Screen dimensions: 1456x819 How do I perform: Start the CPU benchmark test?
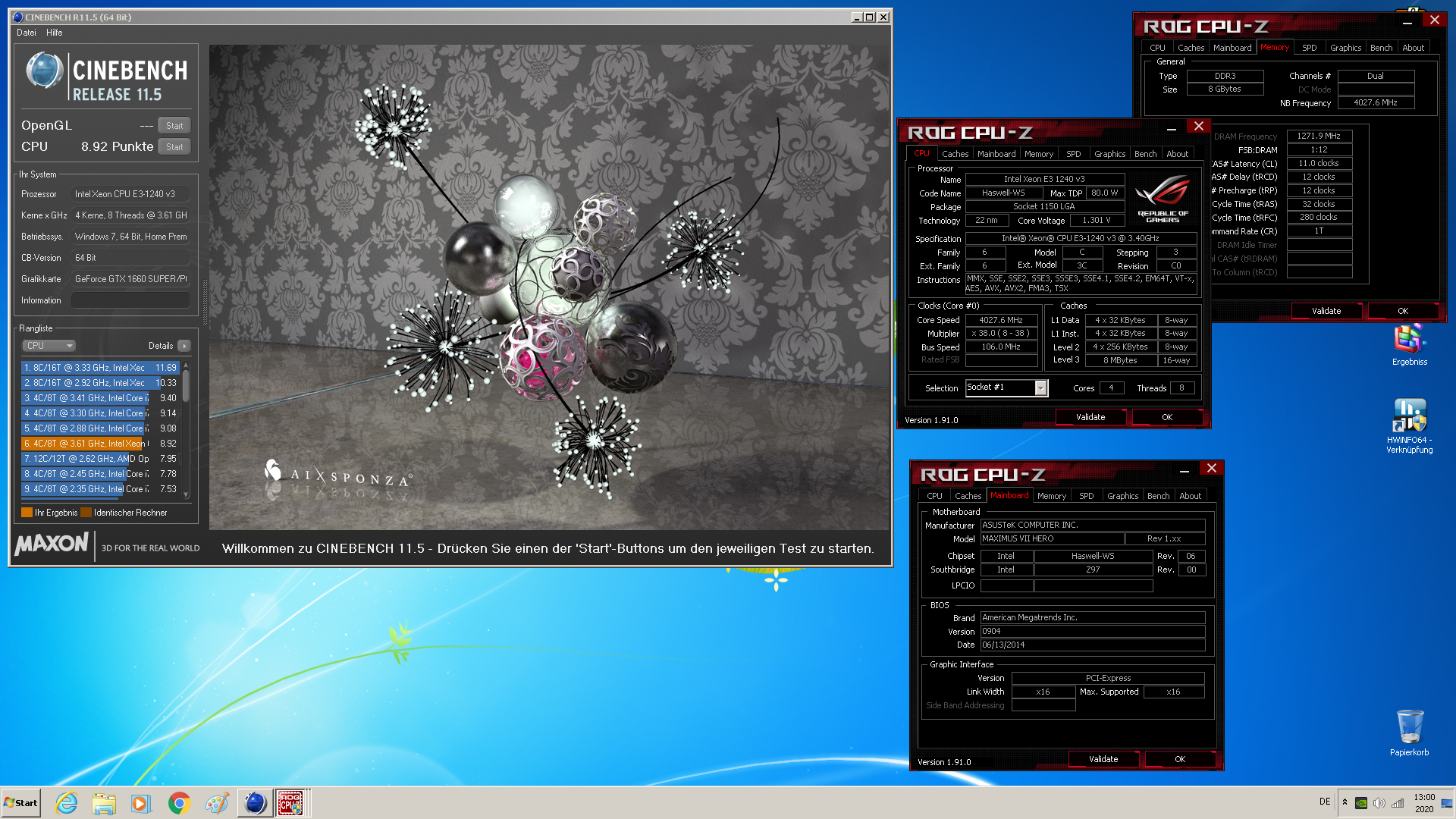point(174,147)
